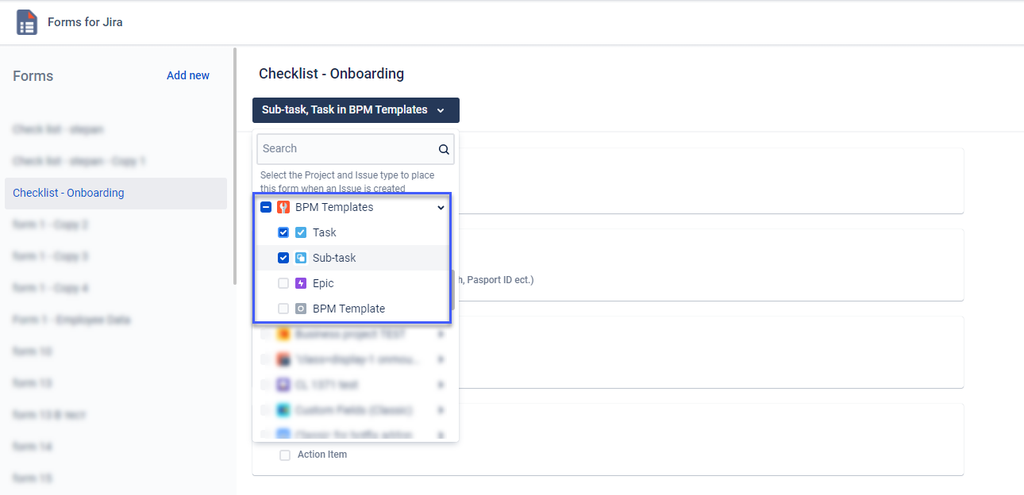Uncheck the Task checkbox
This screenshot has width=1024, height=495.
(x=283, y=232)
